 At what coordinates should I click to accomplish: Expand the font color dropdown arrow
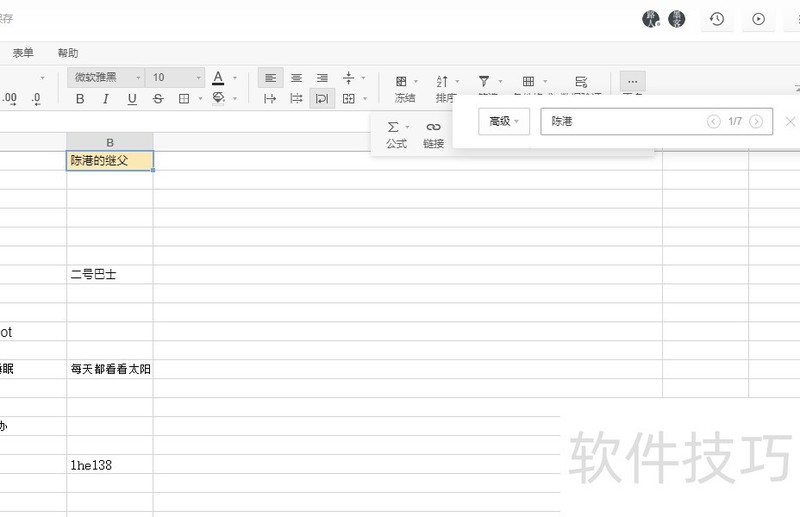tap(235, 78)
